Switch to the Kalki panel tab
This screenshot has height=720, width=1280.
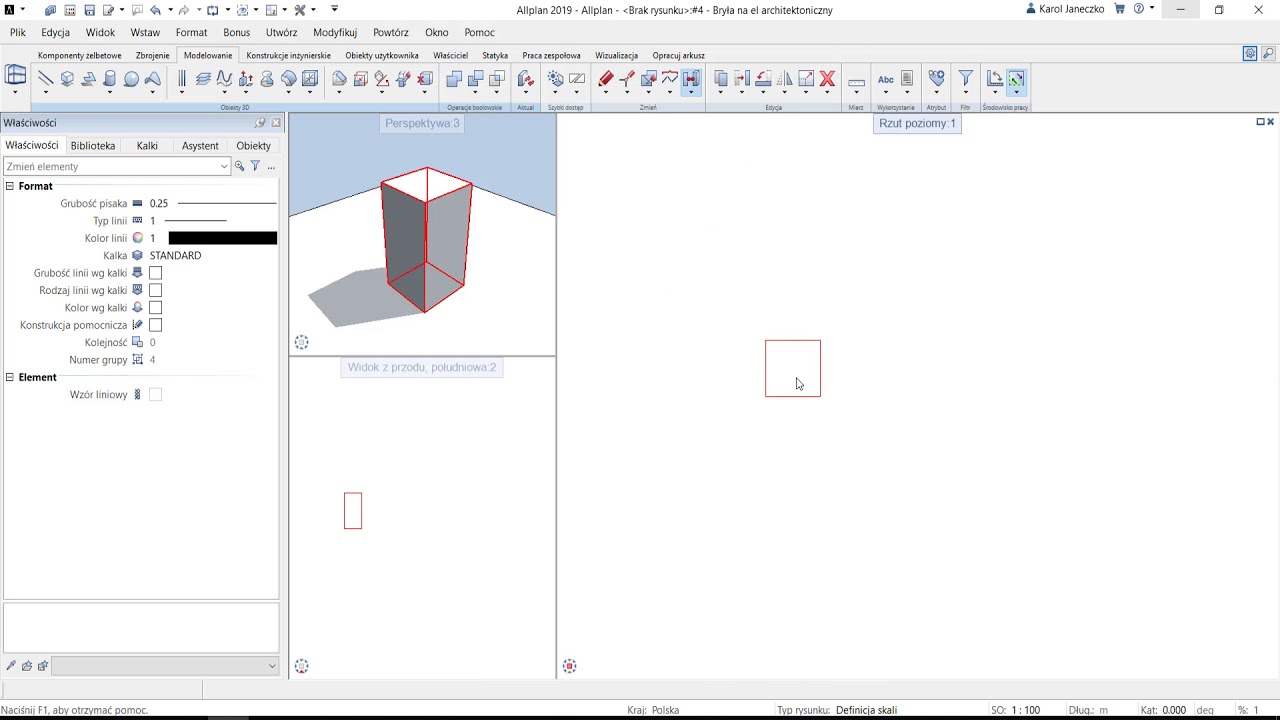coord(147,145)
